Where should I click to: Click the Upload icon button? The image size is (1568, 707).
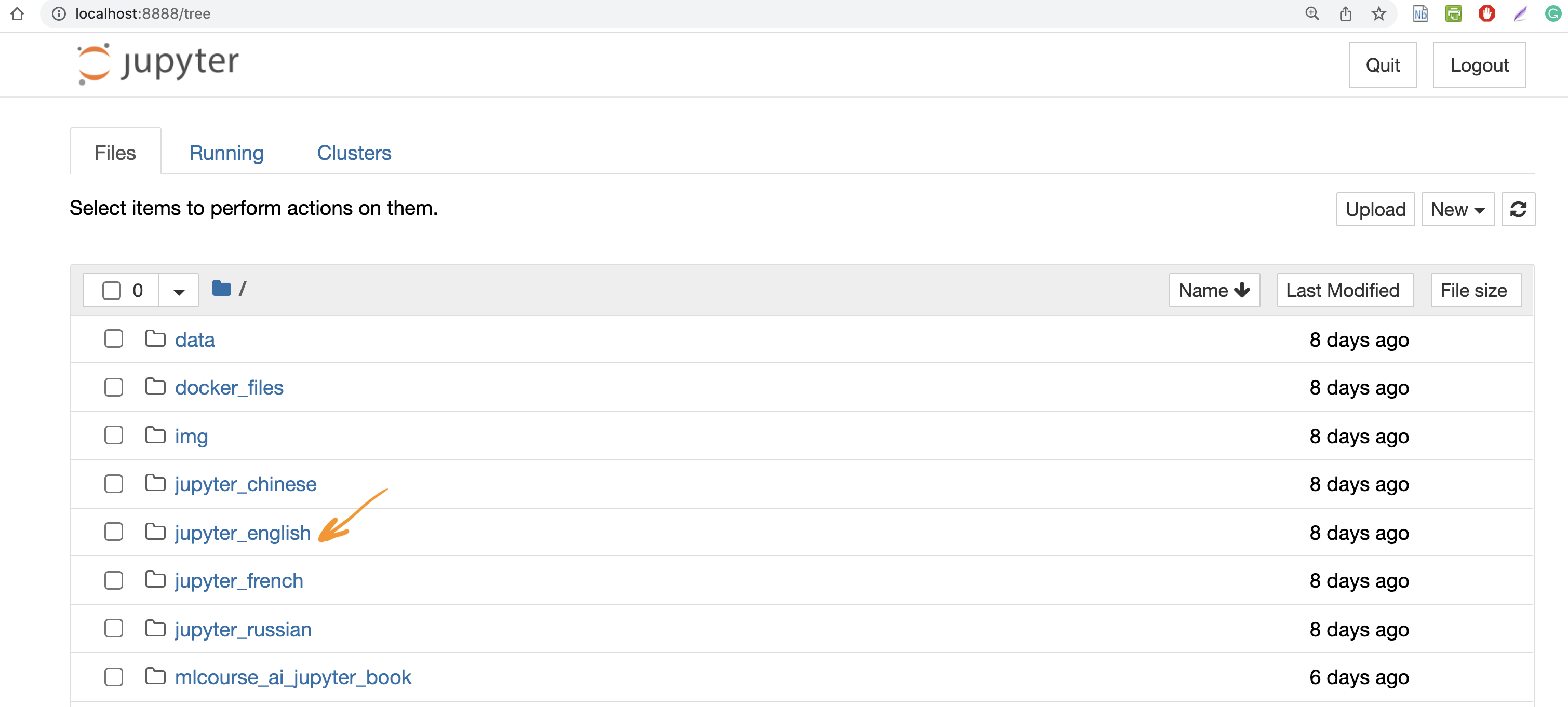pos(1375,209)
